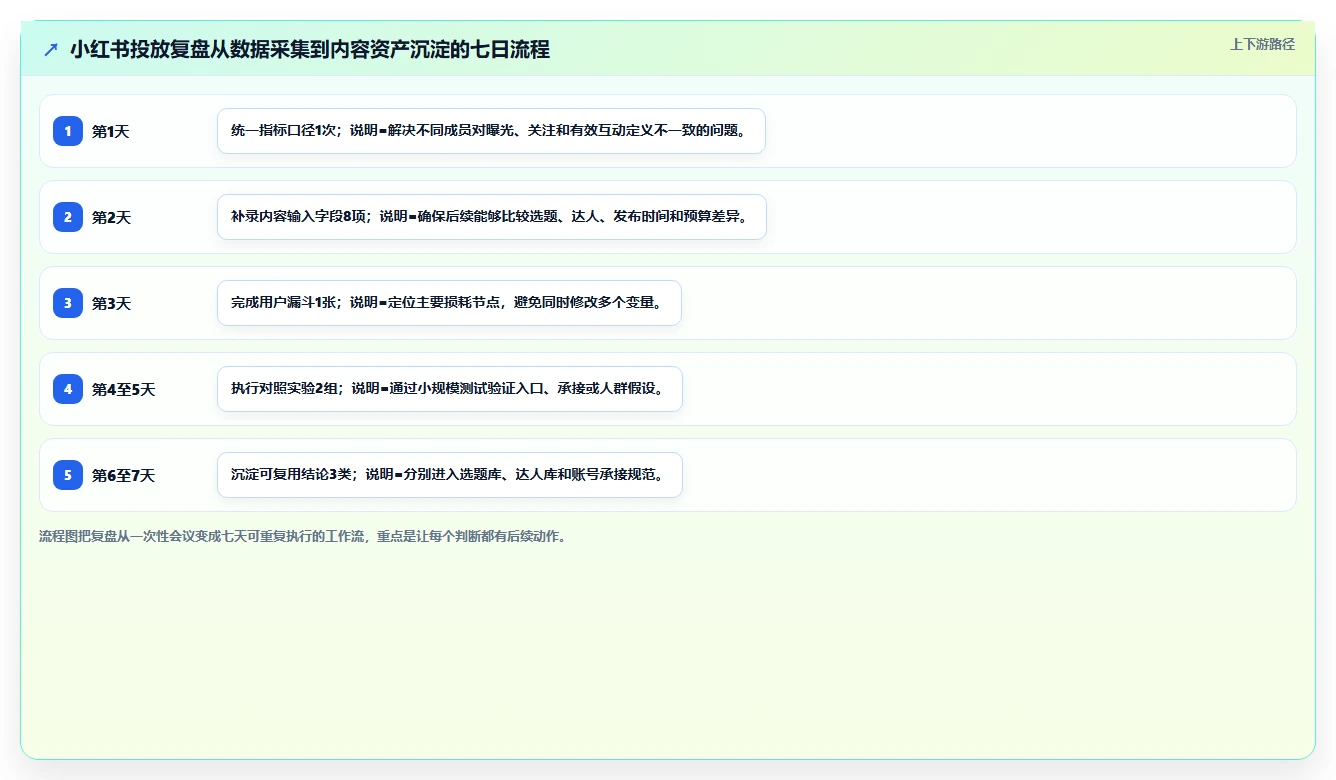Select the 第2天 label
The image size is (1336, 780).
(x=111, y=217)
